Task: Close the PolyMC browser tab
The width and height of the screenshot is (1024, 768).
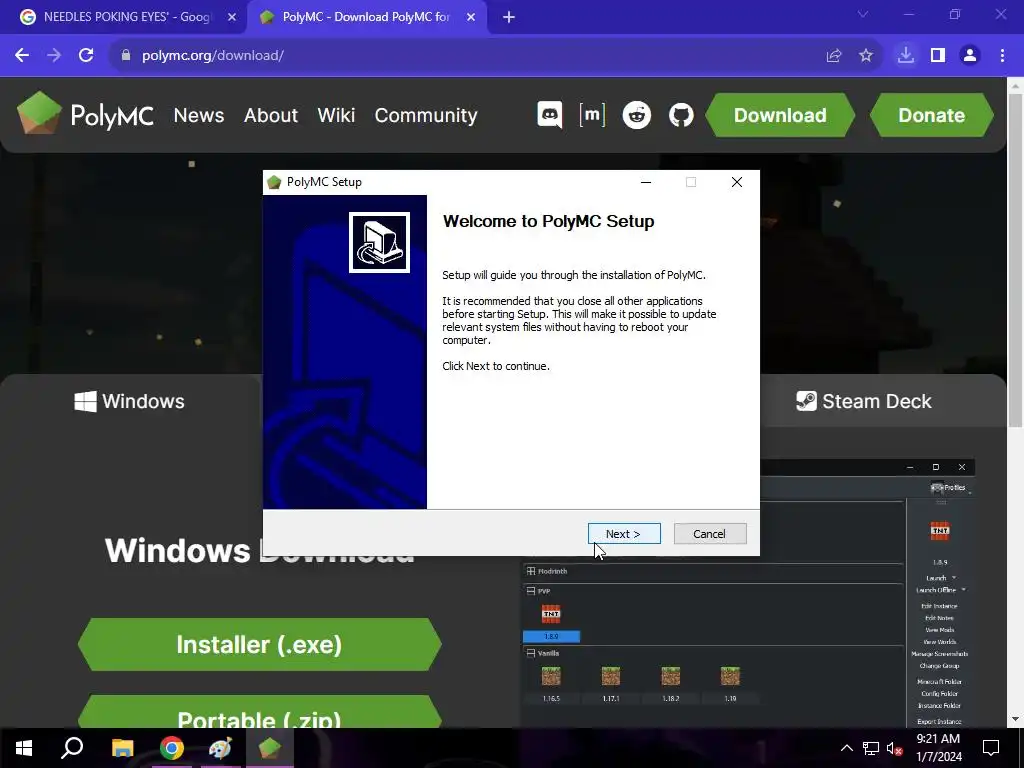Action: coord(471,17)
